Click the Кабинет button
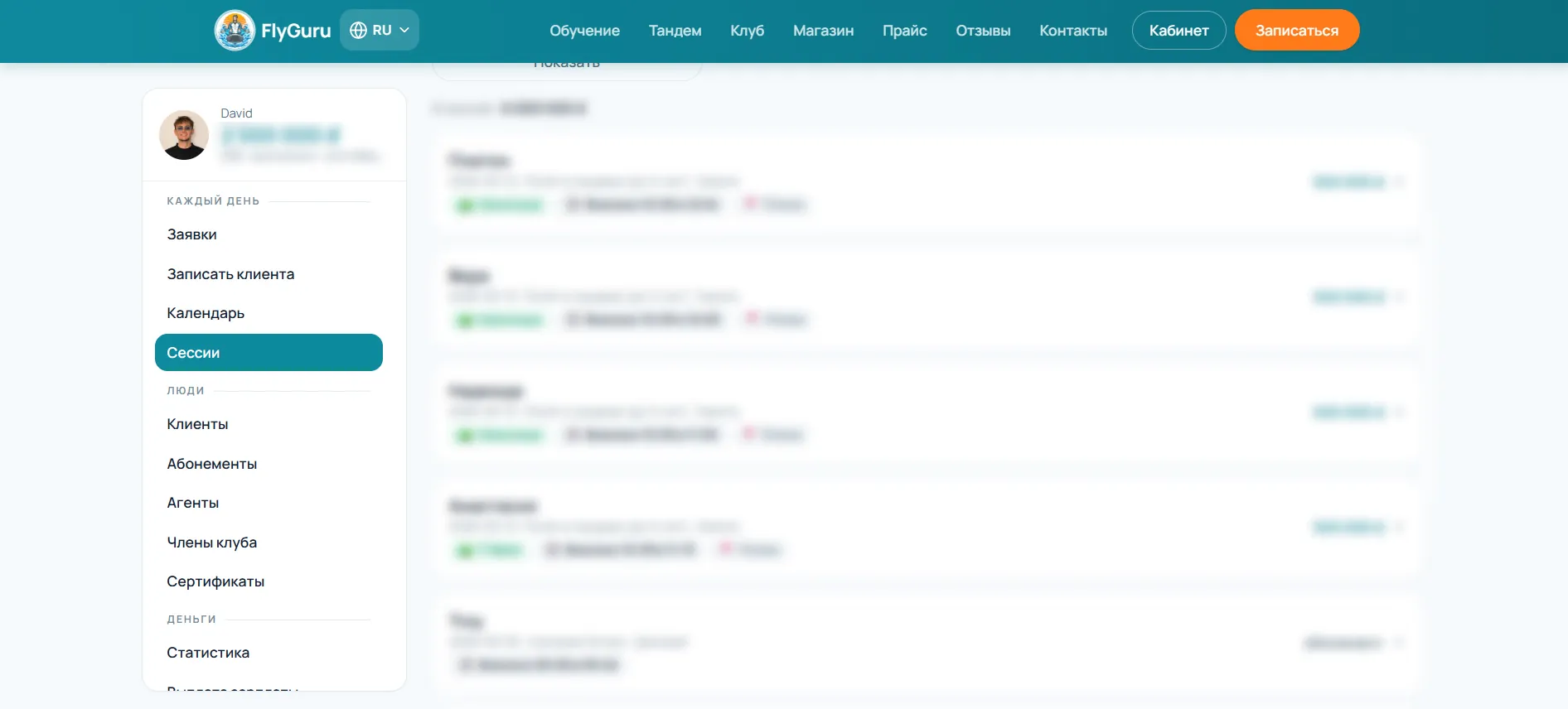 [x=1178, y=31]
